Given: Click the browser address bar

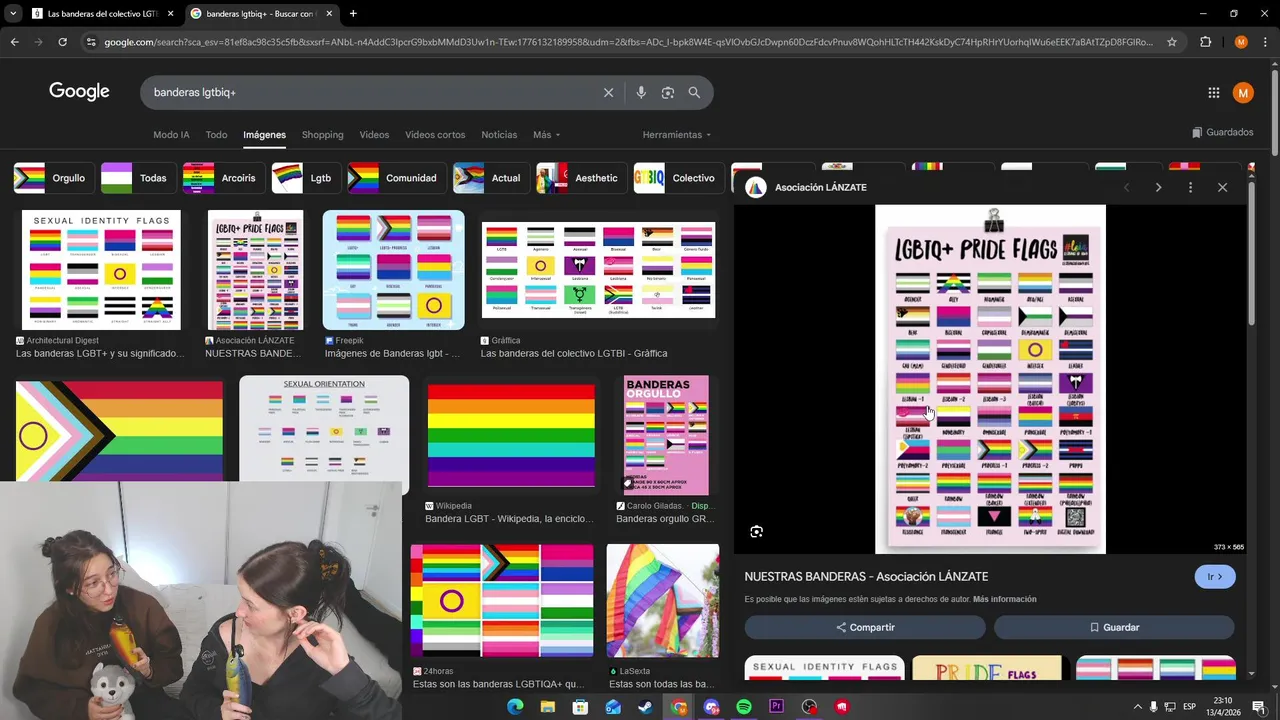Looking at the screenshot, I should [x=628, y=42].
